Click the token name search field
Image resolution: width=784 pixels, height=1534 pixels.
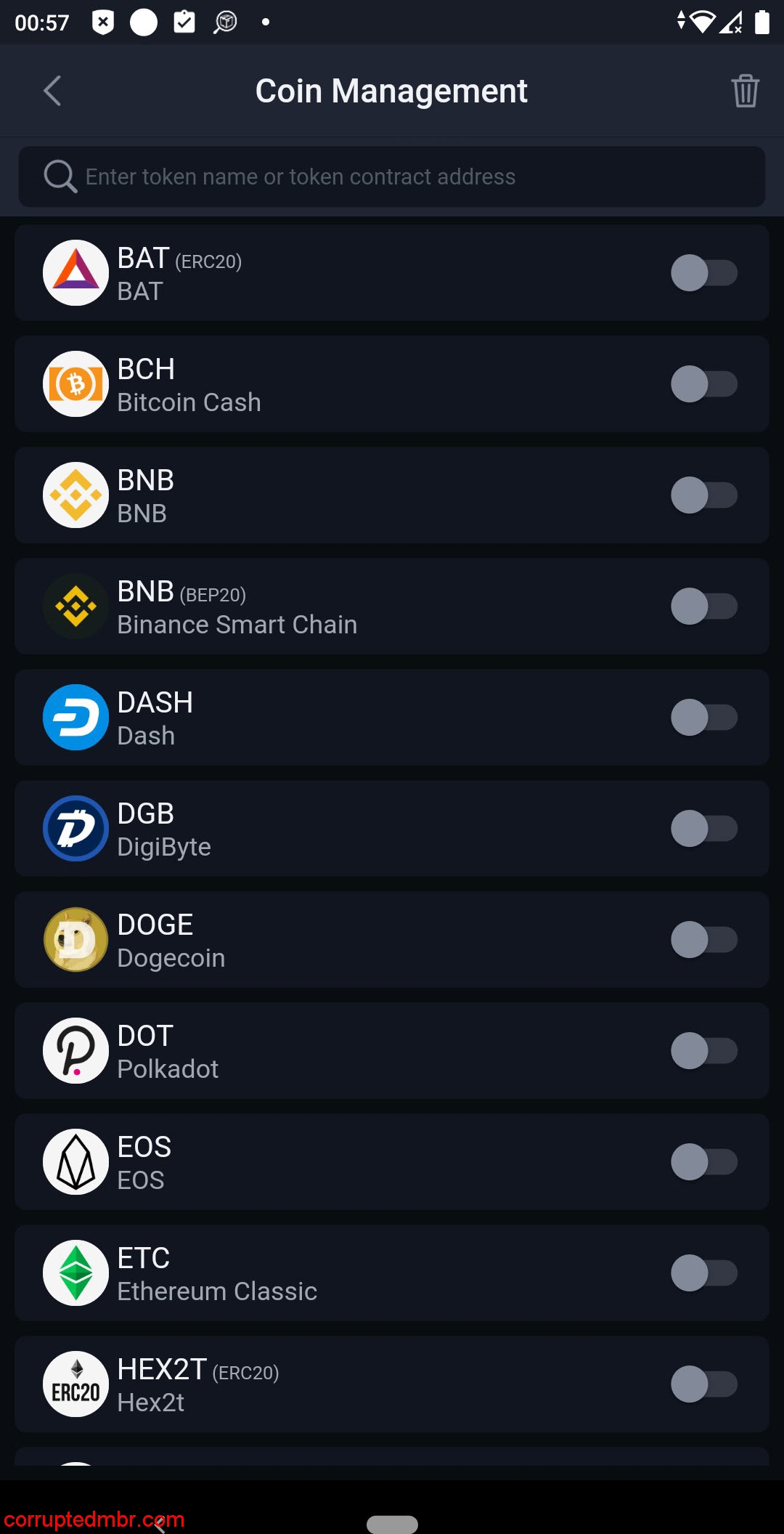pos(407,176)
